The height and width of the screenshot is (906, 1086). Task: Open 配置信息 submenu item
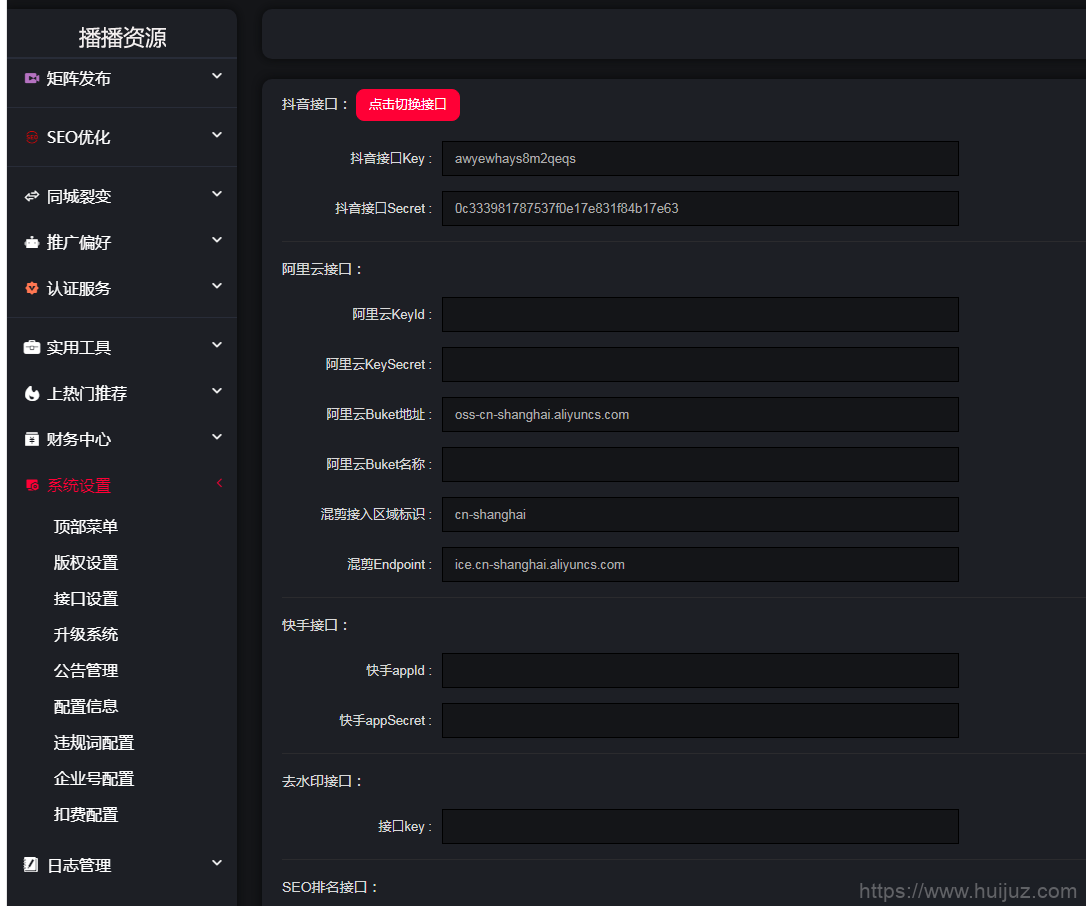(86, 707)
